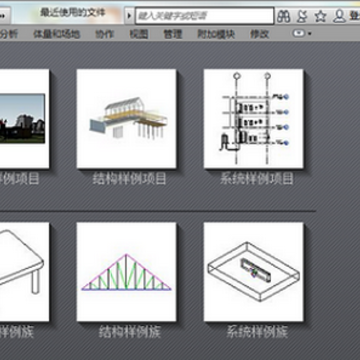Viewport: 360px width, 360px height.
Task: Expand the arrow left of search box
Action: [129, 16]
